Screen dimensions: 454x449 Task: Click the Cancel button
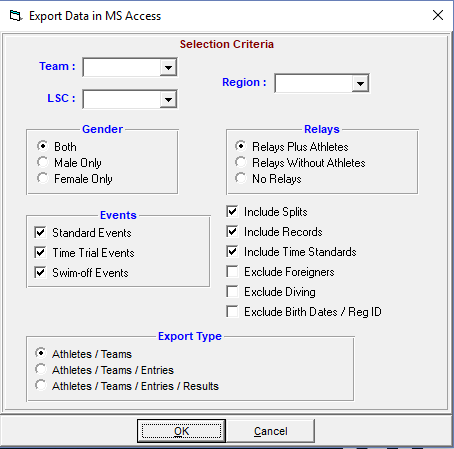(x=270, y=431)
